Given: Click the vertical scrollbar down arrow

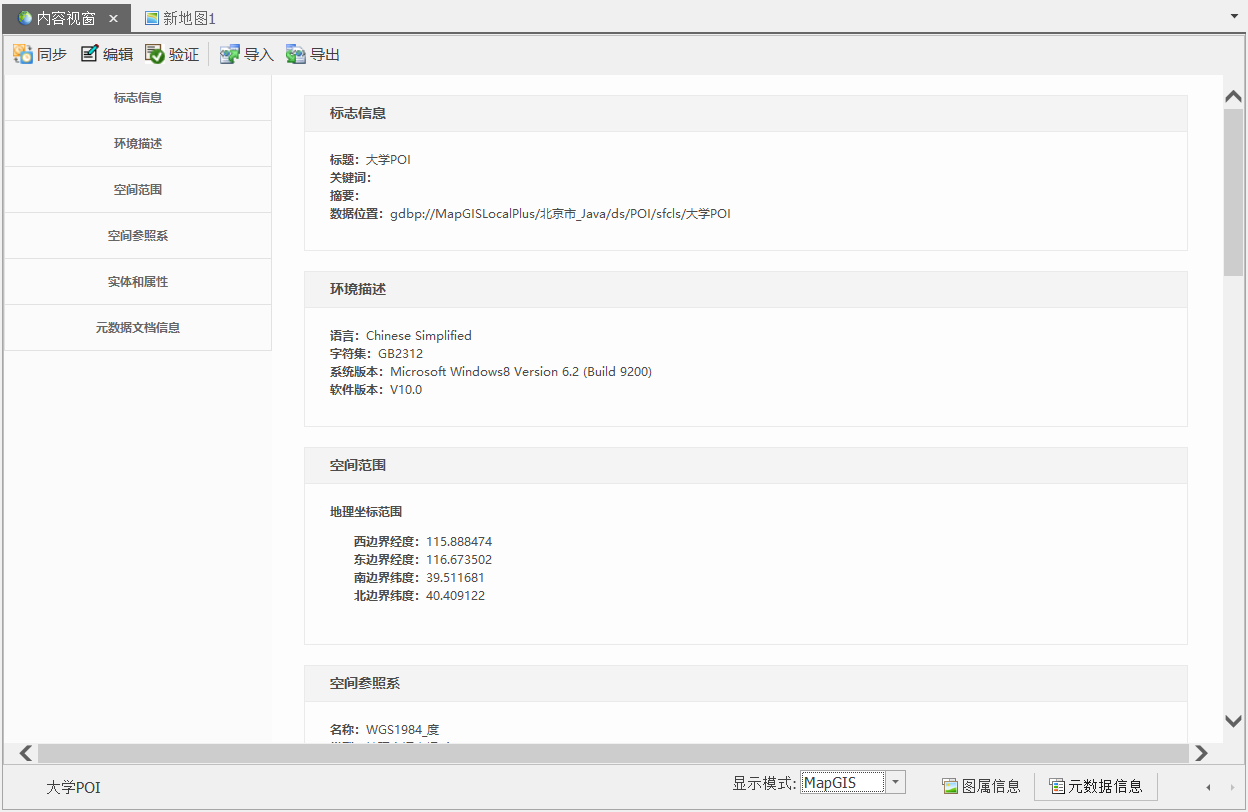Looking at the screenshot, I should (x=1234, y=721).
